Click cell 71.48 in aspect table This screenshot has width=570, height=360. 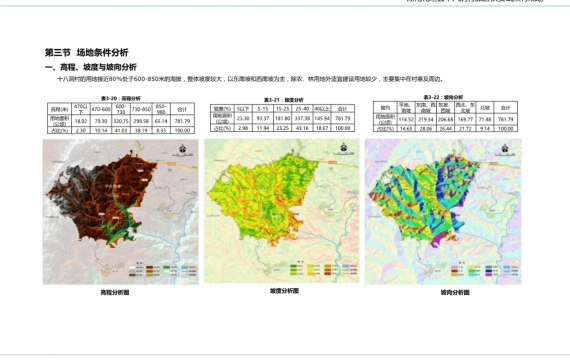(485, 119)
